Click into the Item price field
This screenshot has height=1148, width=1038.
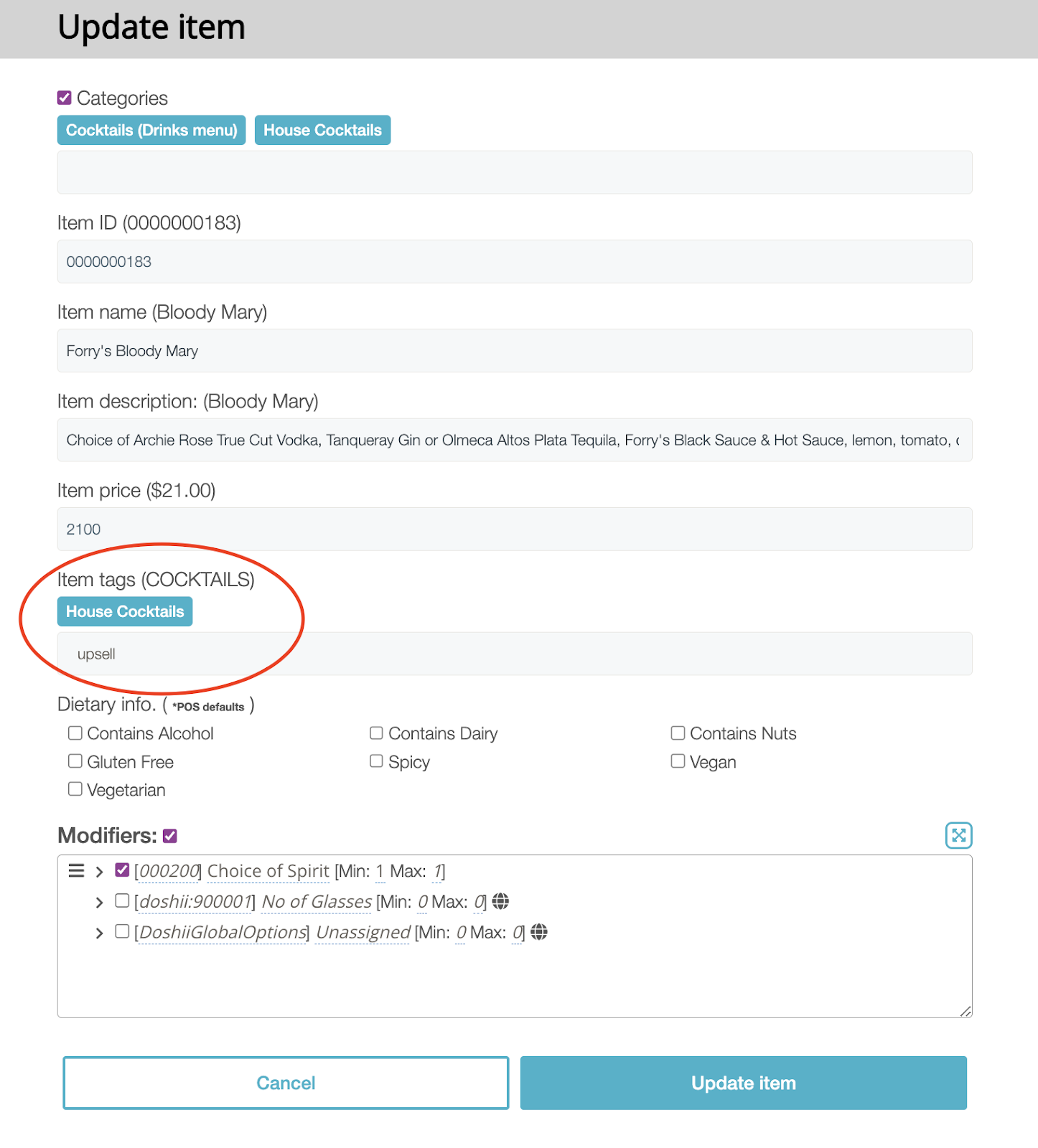tap(515, 530)
